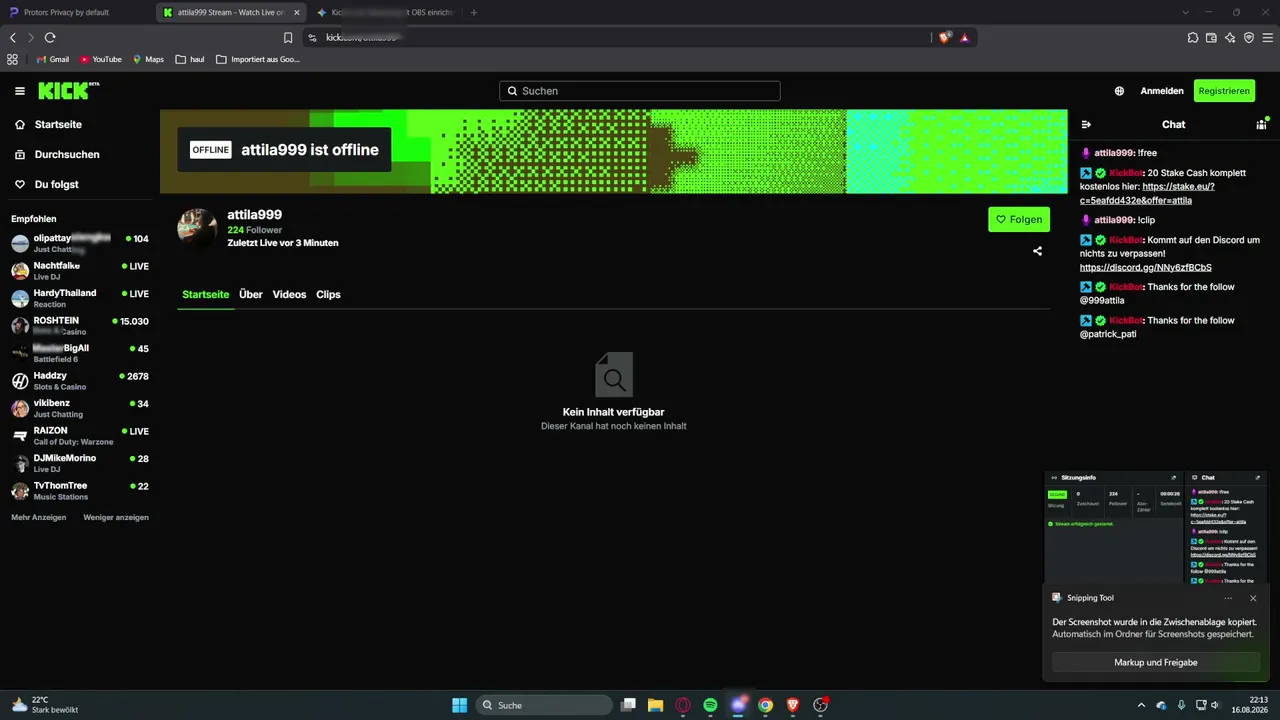Open the Kick hamburger sidebar menu
Viewport: 1280px width, 720px height.
20,91
